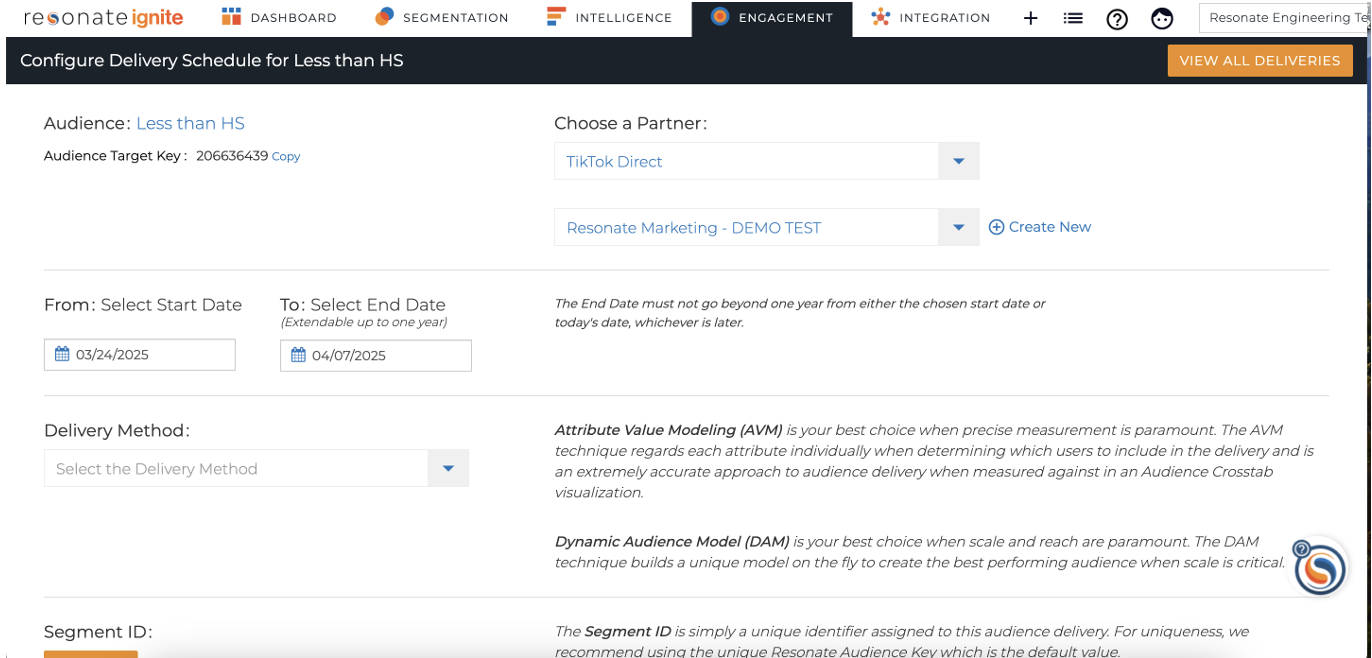Open the Less than HS audience link
This screenshot has width=1372, height=658.
tap(190, 123)
